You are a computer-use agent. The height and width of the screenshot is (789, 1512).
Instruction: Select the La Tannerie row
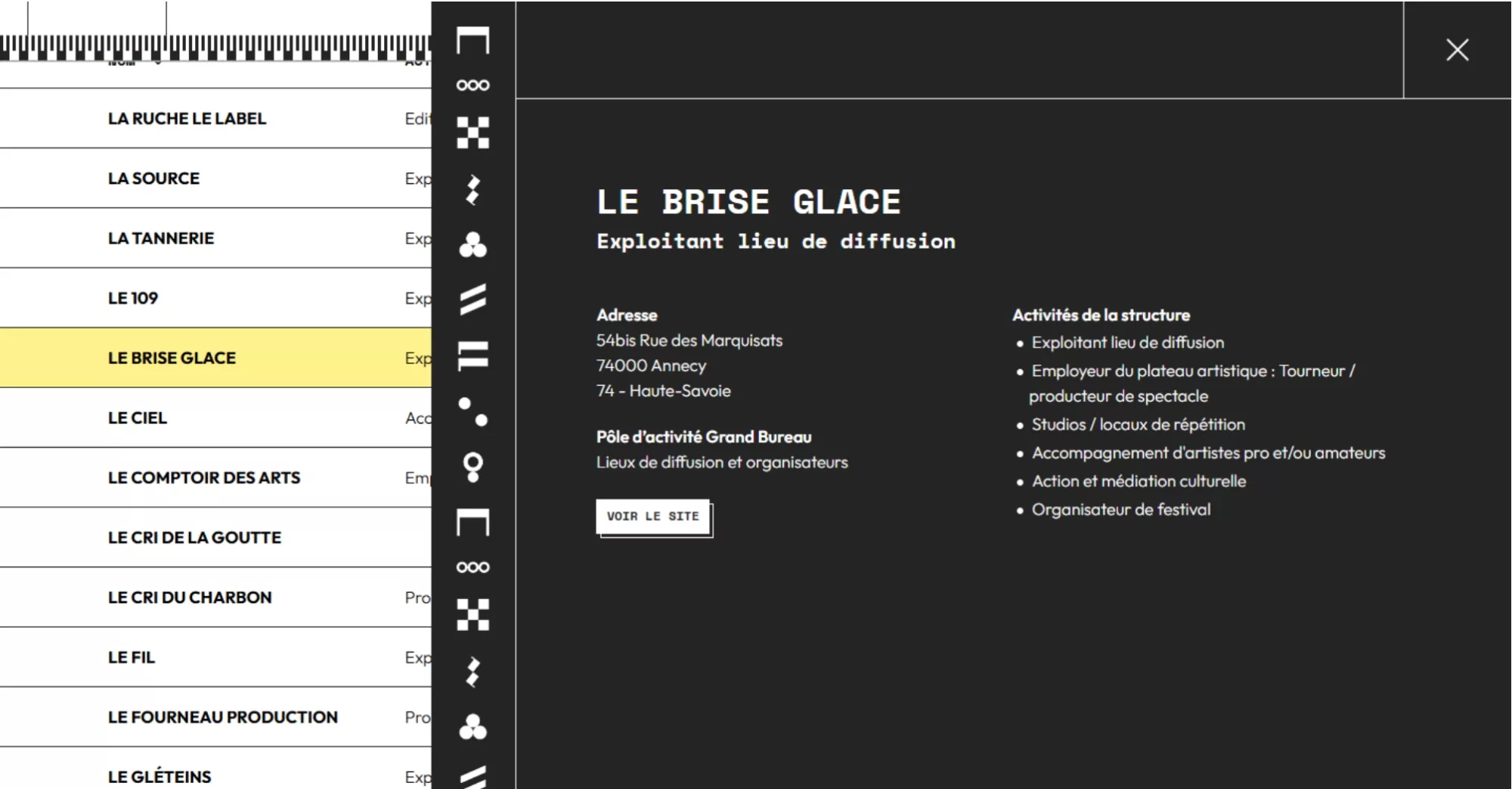point(161,238)
